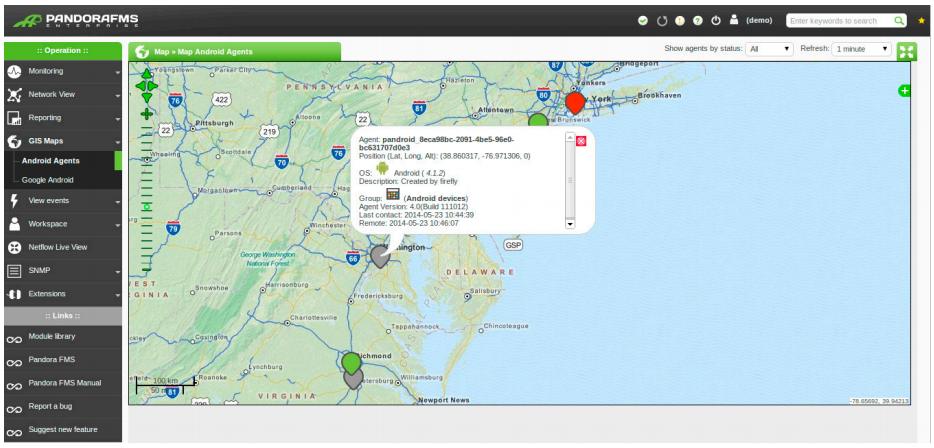Click the keyword search input field
934x448 pixels.
point(839,21)
